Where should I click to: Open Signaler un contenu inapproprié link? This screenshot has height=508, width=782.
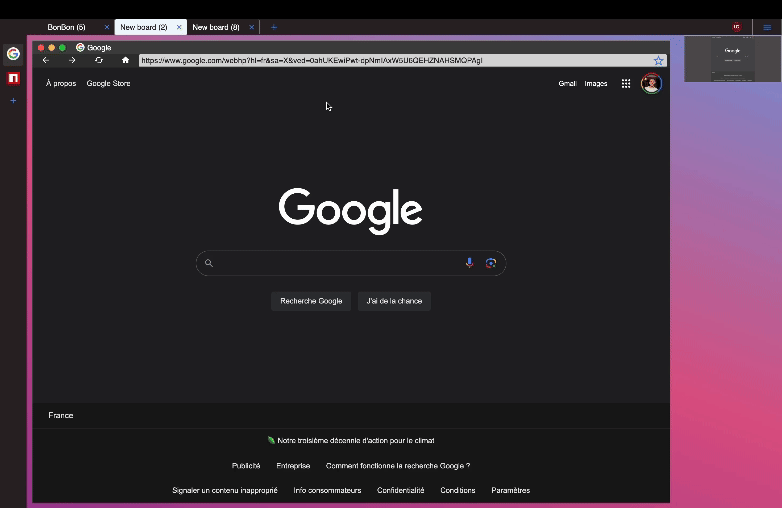225,491
